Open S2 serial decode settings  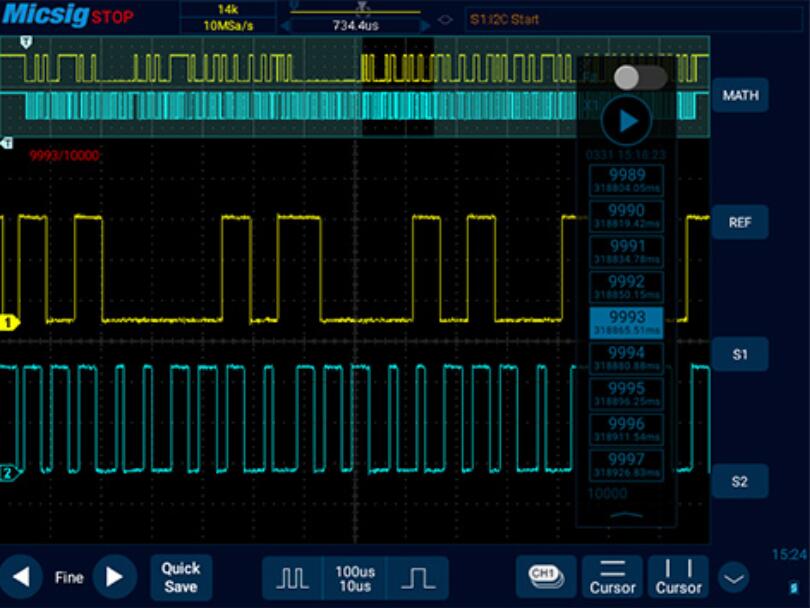point(740,481)
